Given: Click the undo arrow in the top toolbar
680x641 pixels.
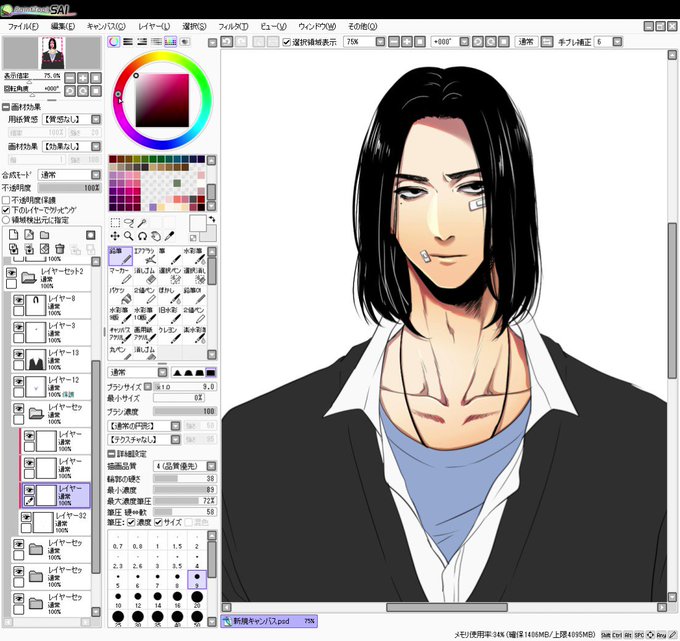Looking at the screenshot, I should [x=226, y=42].
